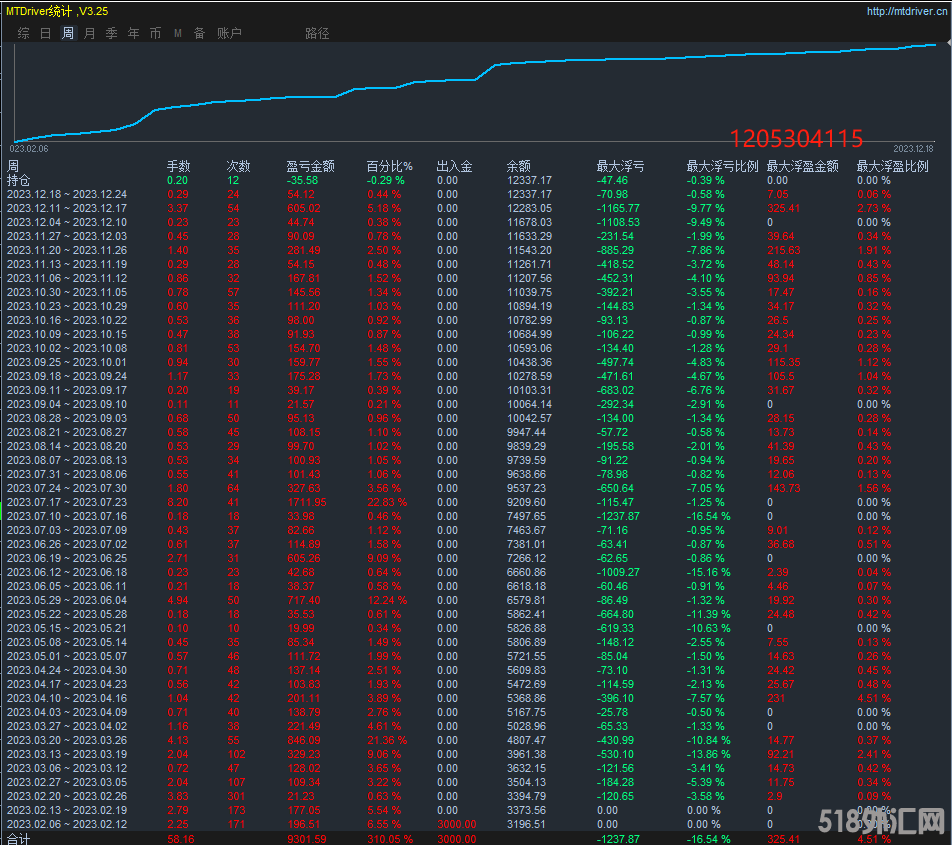Click profit value 1711.95

click(x=307, y=502)
